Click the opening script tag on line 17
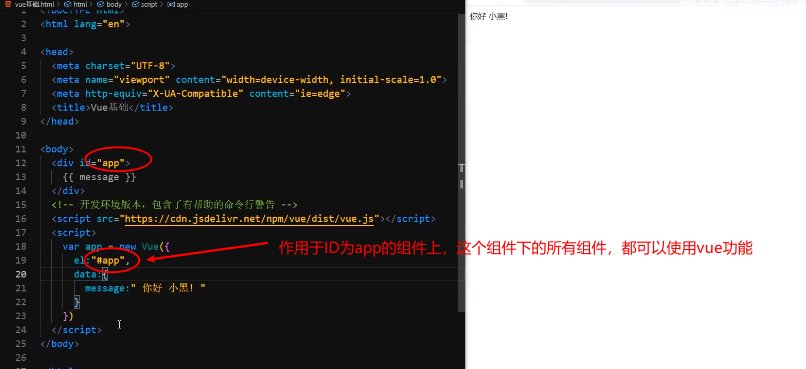Viewport: 806px width, 369px height. coord(74,232)
